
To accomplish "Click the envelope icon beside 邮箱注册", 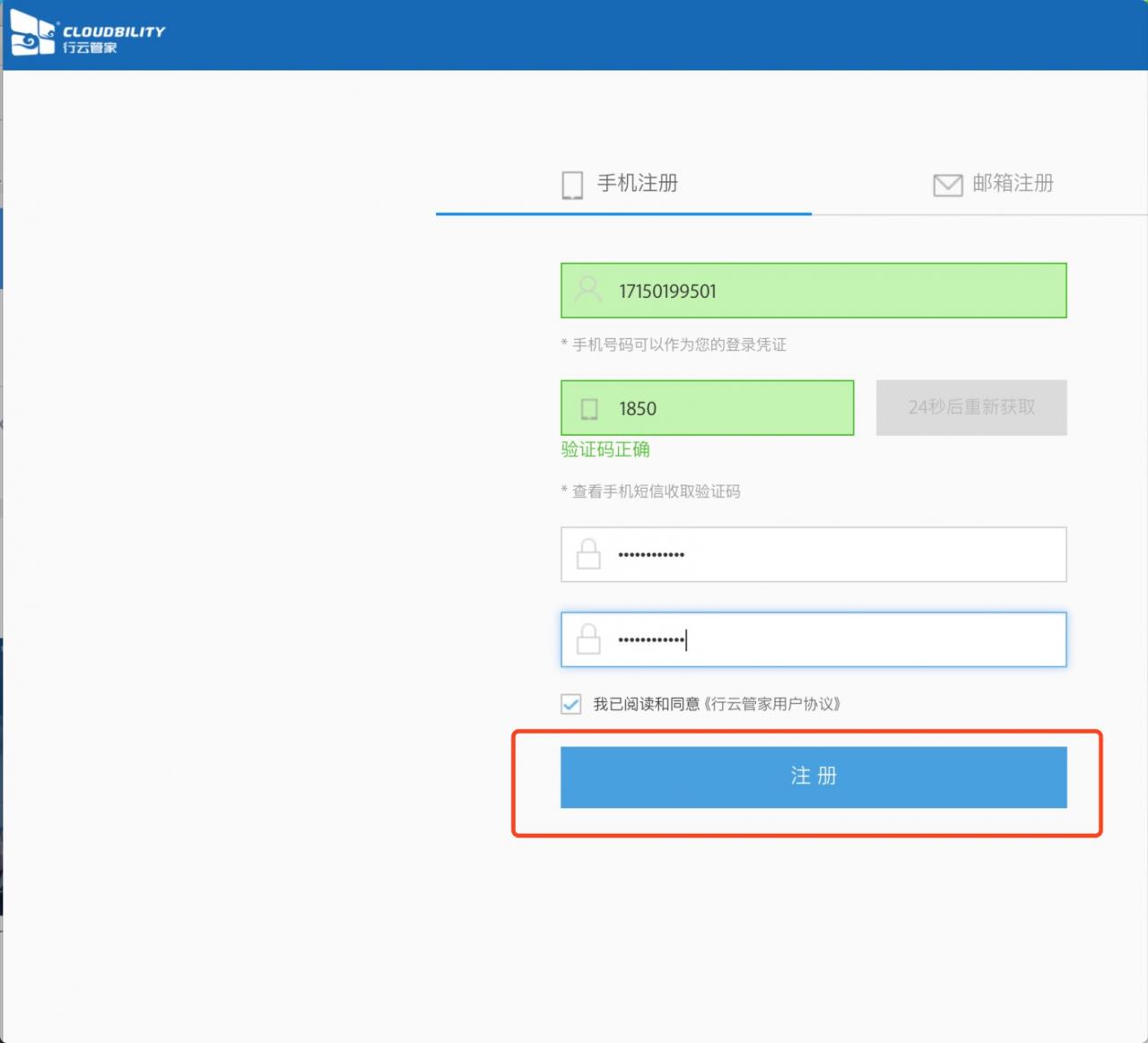I will (947, 185).
